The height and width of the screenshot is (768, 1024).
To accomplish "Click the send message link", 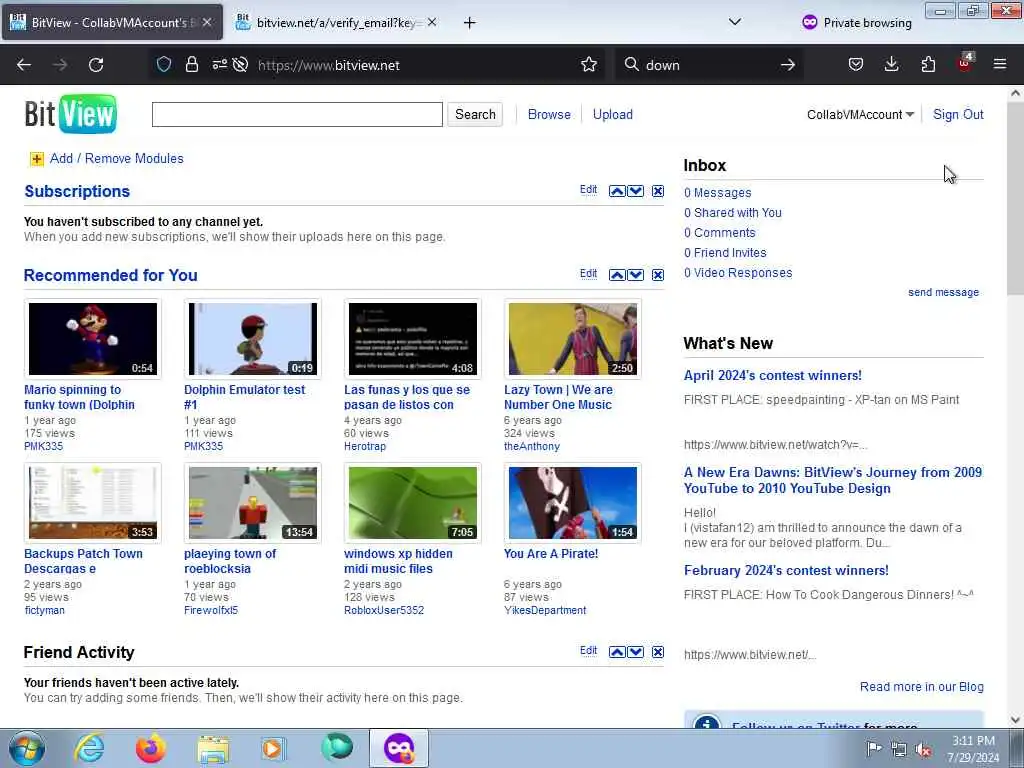I will 943,293.
